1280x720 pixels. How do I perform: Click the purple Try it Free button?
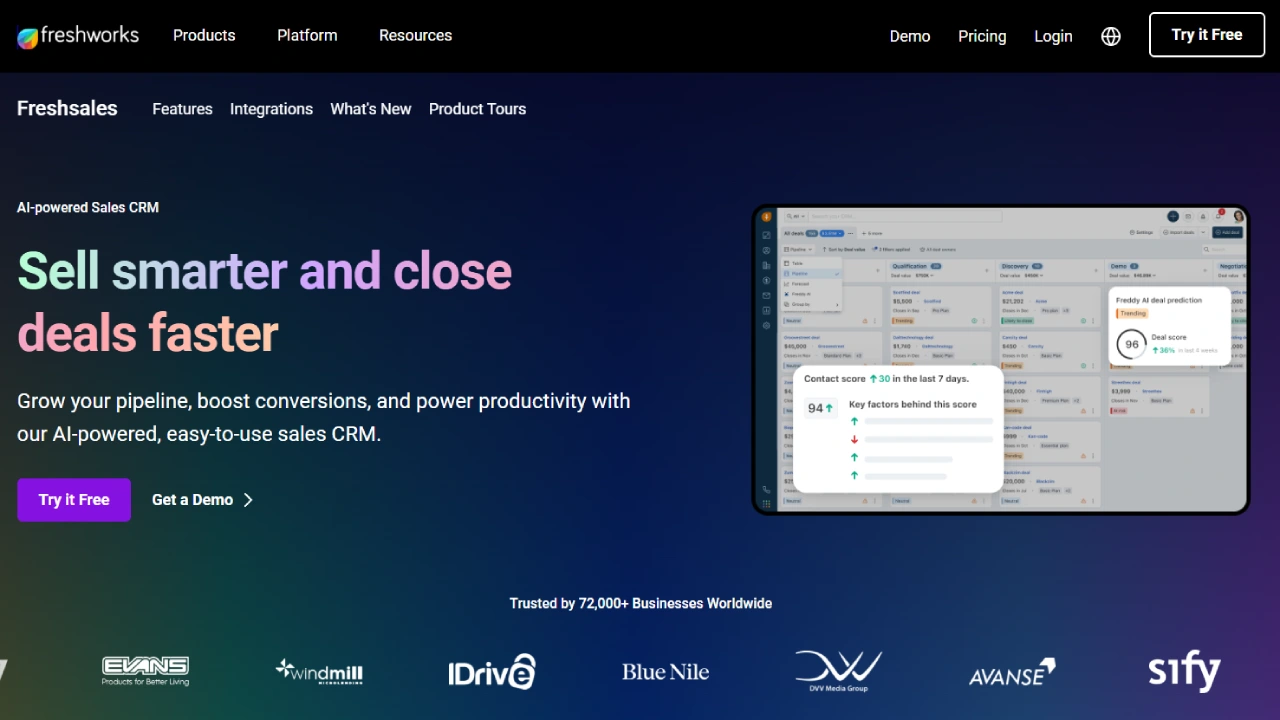pos(74,500)
